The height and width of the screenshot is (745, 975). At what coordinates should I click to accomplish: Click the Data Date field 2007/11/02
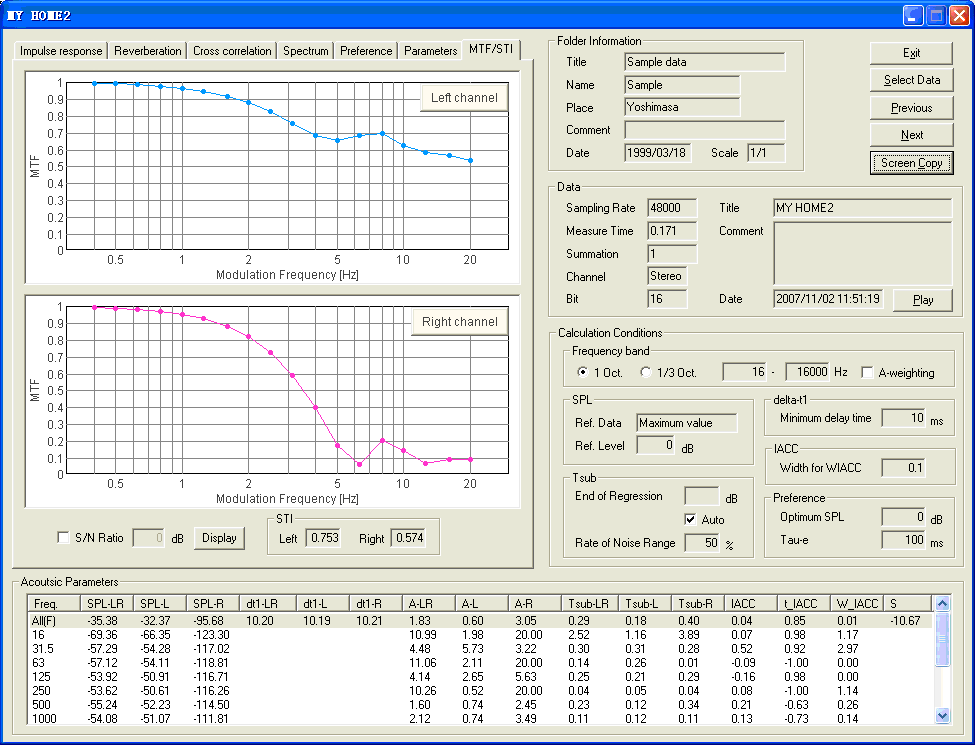[x=828, y=299]
